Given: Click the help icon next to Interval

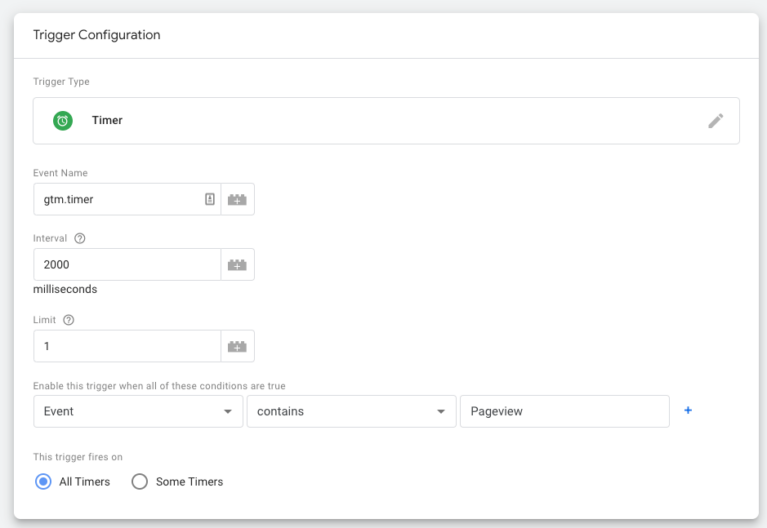Looking at the screenshot, I should pyautogui.click(x=79, y=238).
